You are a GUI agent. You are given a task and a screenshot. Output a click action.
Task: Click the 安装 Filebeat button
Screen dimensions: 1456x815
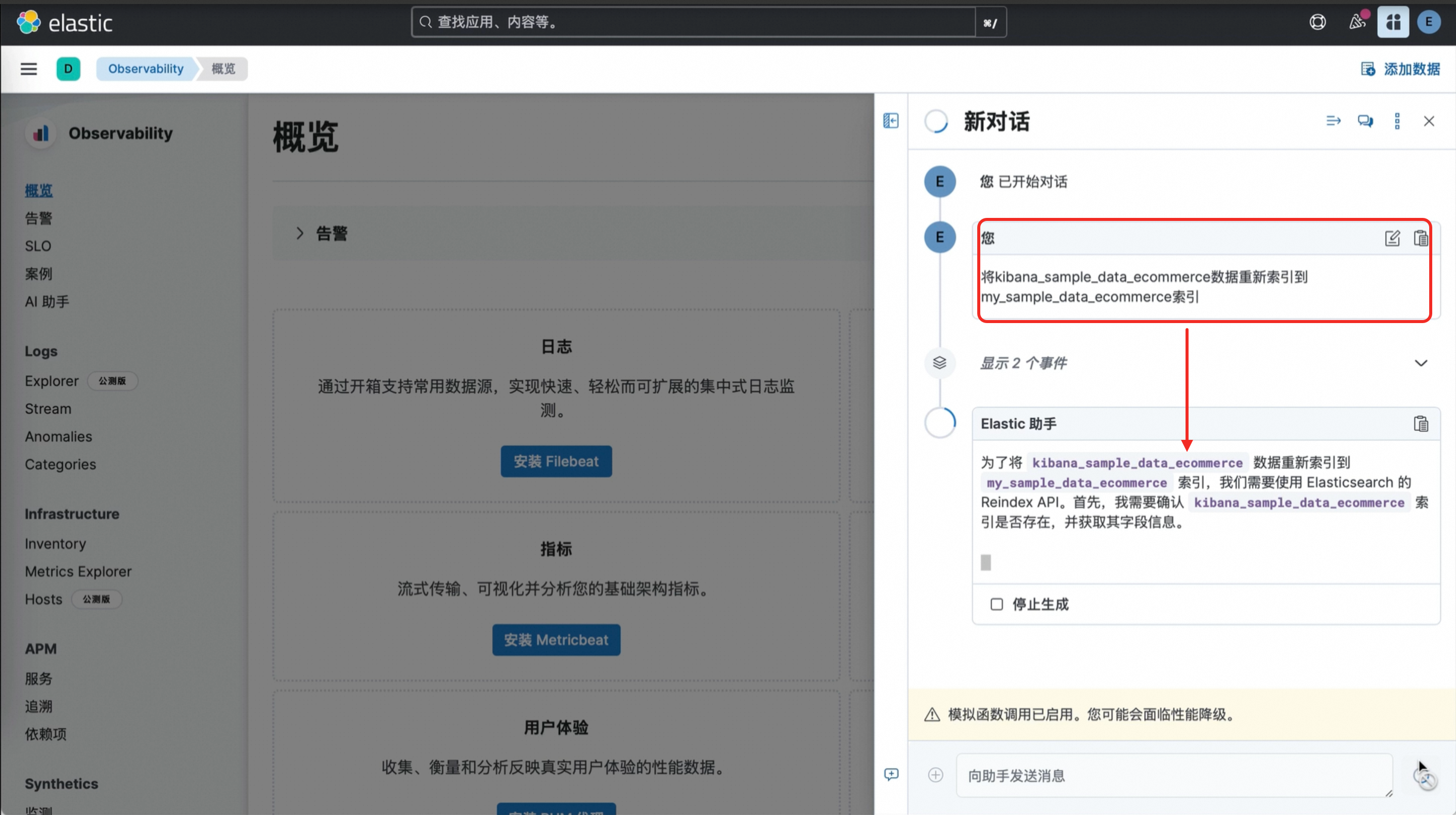[556, 461]
